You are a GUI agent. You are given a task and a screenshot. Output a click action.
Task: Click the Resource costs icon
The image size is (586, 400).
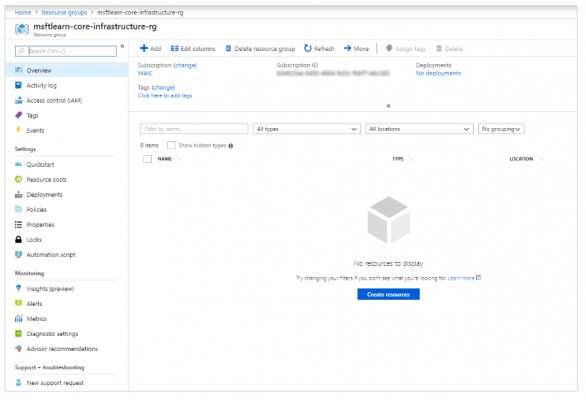[18, 179]
